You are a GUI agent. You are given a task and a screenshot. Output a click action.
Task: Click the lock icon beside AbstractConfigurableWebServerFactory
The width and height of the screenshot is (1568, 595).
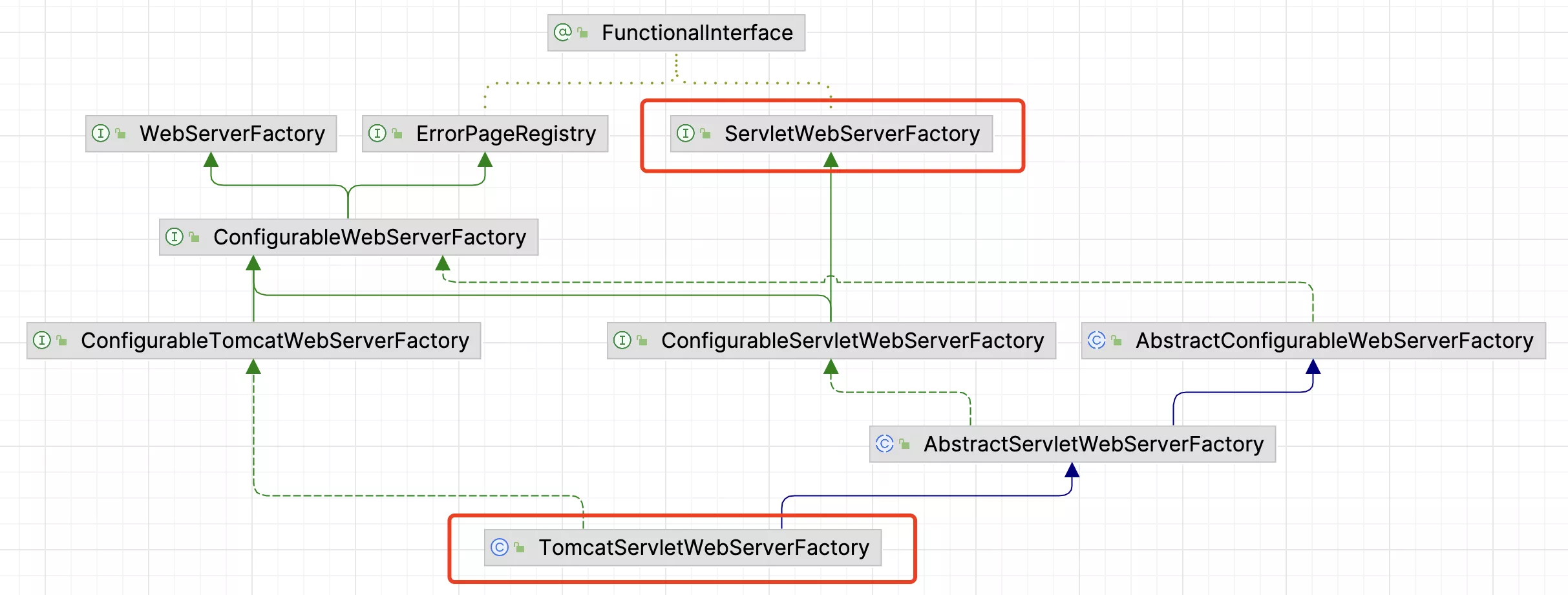coord(1116,340)
